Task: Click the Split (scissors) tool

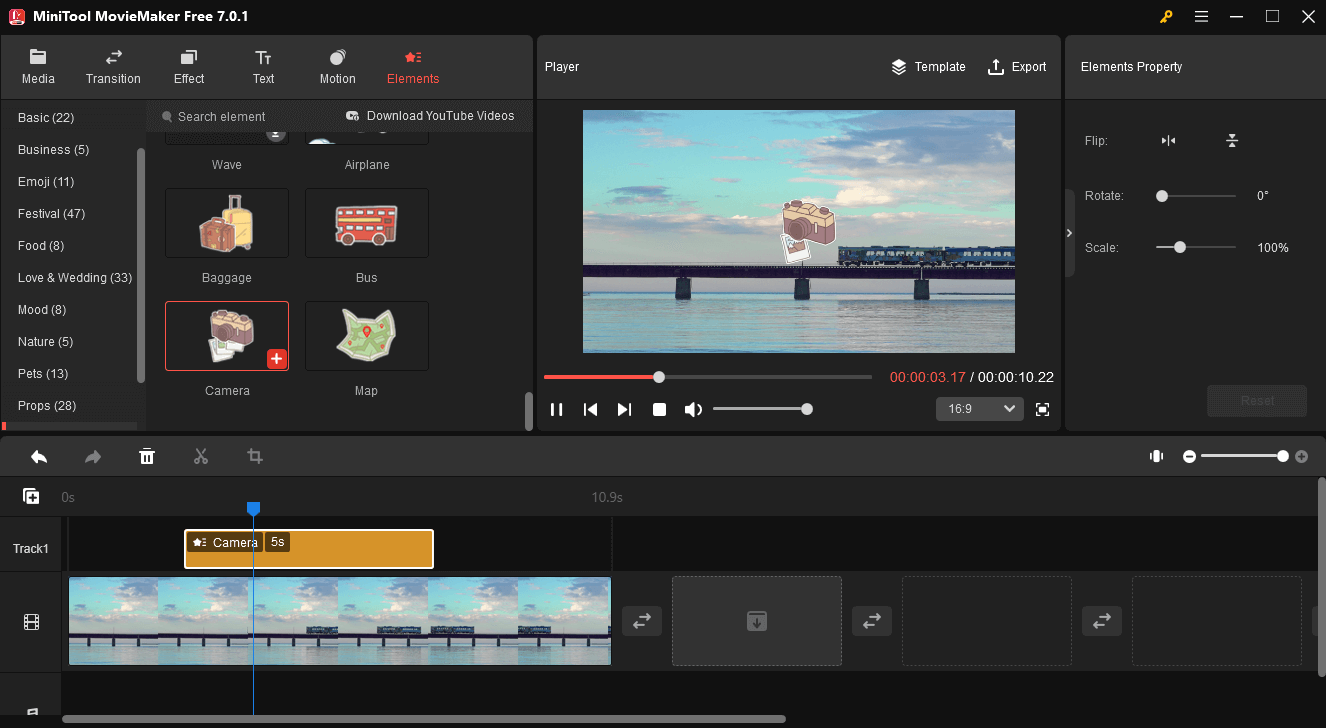Action: 200,456
